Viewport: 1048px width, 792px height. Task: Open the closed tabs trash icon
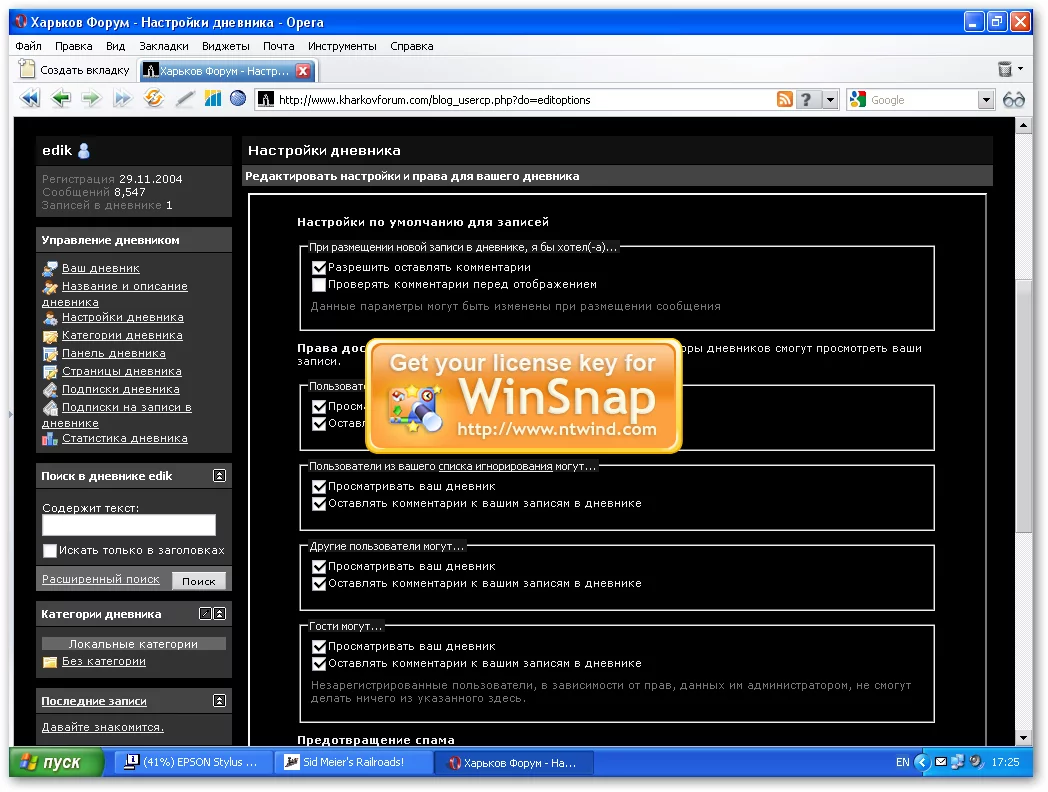point(1005,69)
